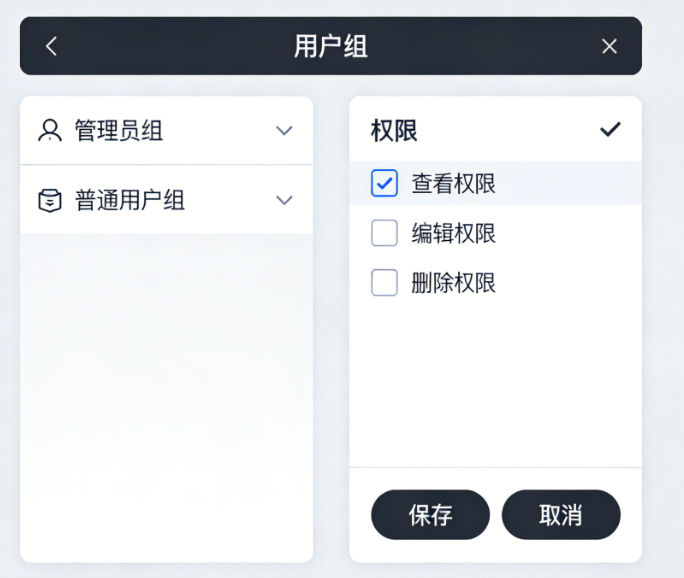Click the 用户组 title text
Image resolution: width=684 pixels, height=578 pixels.
pos(331,46)
